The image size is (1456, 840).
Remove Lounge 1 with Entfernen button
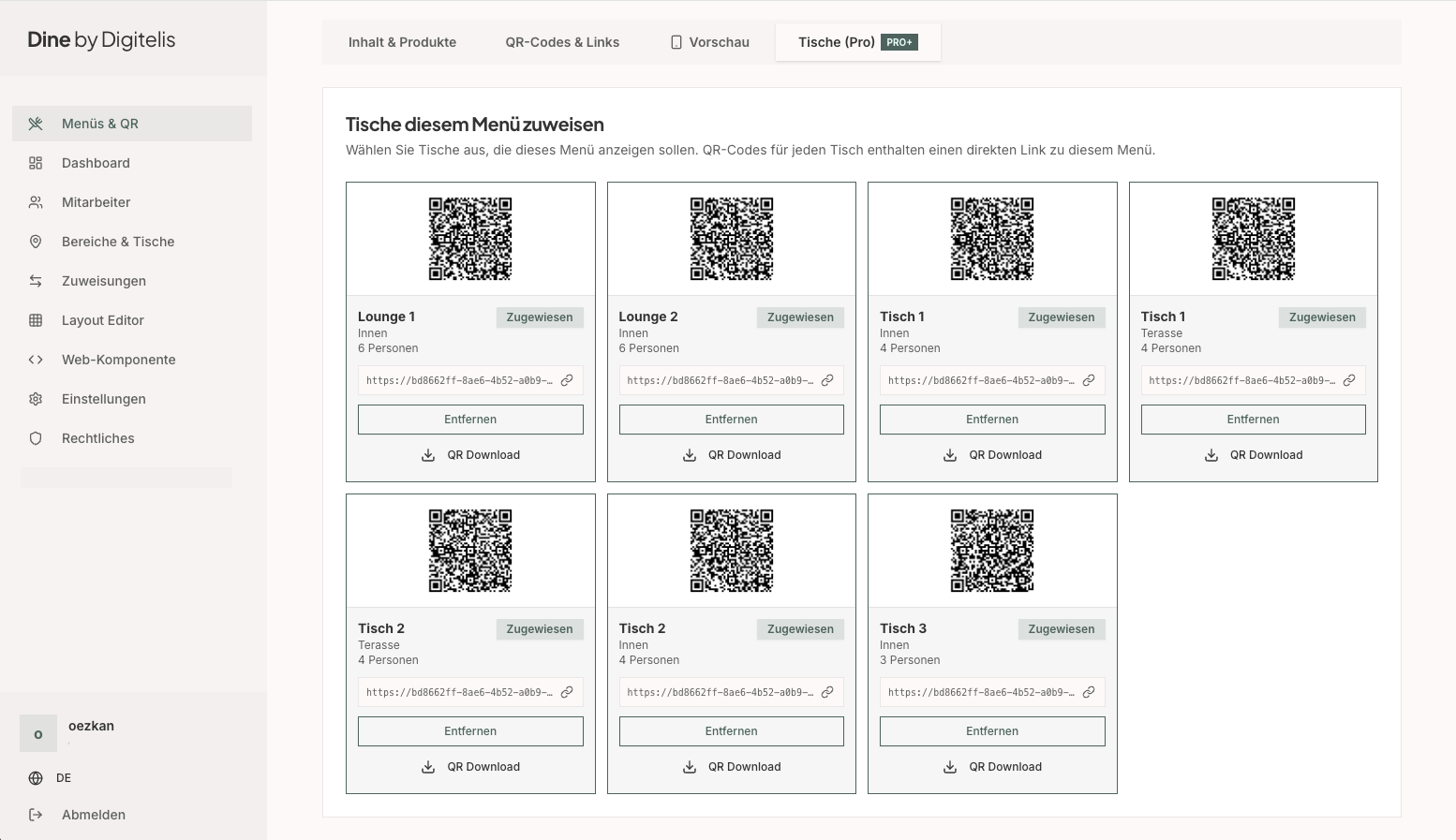[470, 420]
